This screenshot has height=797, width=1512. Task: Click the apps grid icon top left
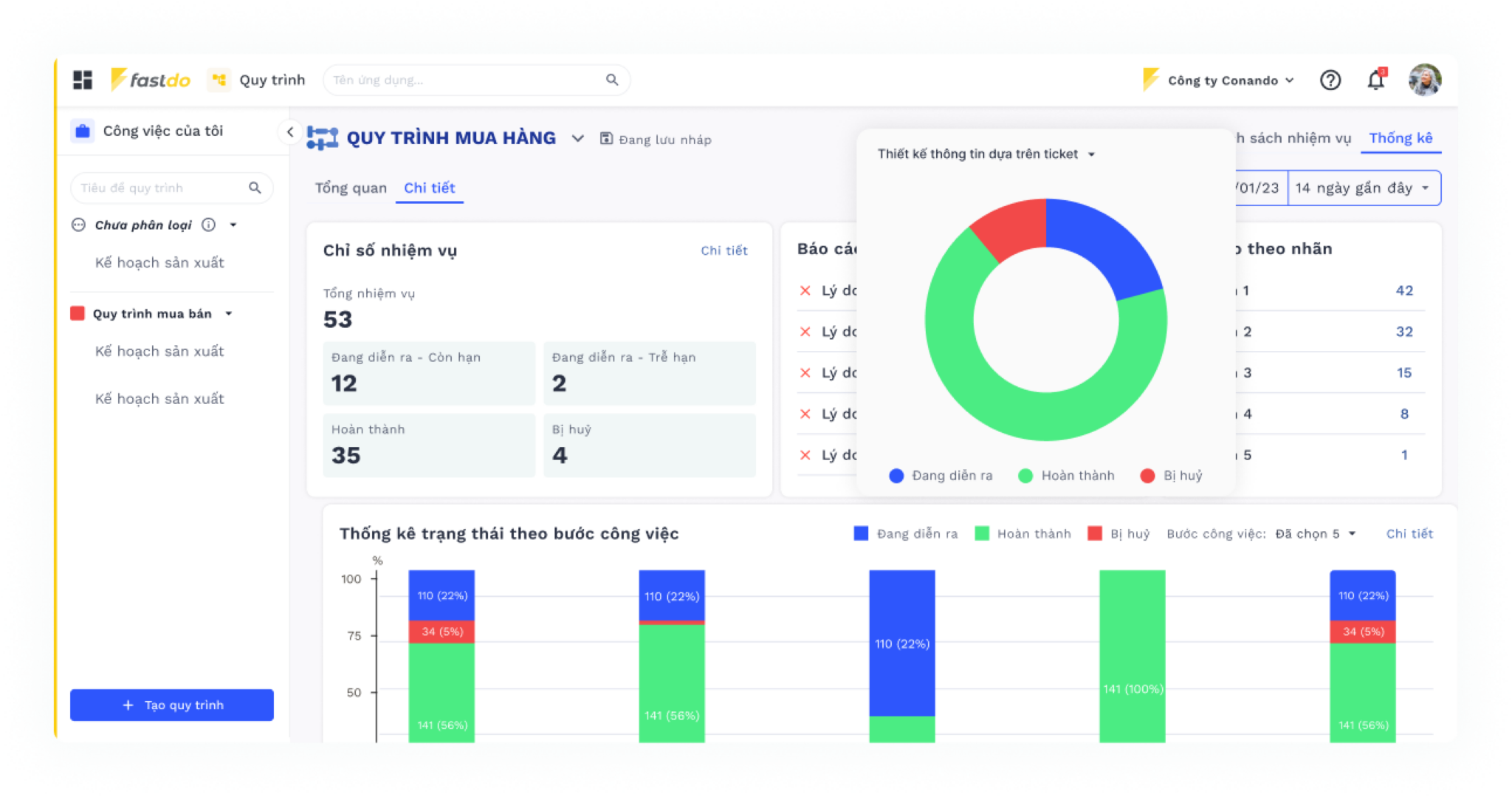pos(83,78)
